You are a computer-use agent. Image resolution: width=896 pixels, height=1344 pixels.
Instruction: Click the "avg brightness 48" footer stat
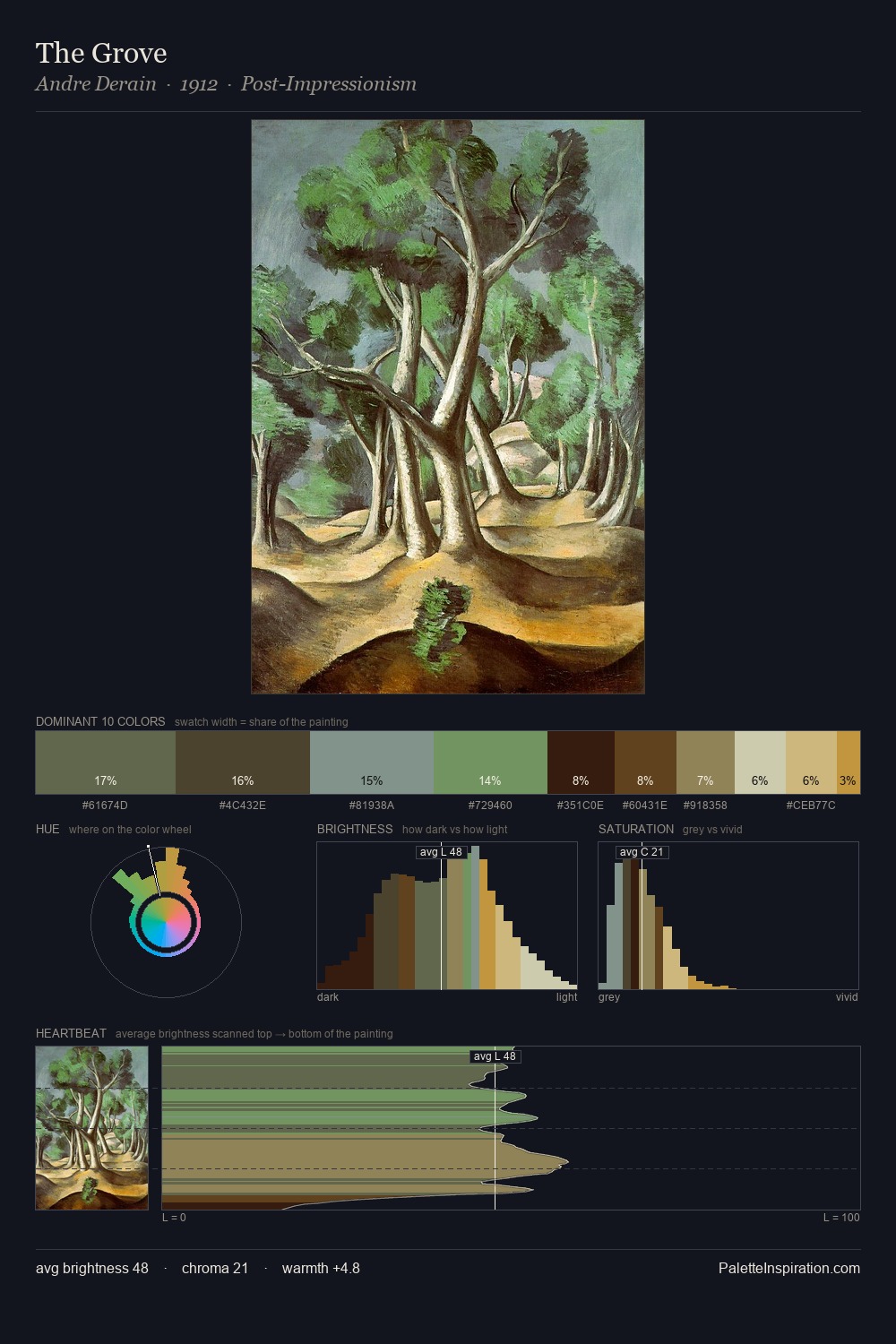point(92,1268)
